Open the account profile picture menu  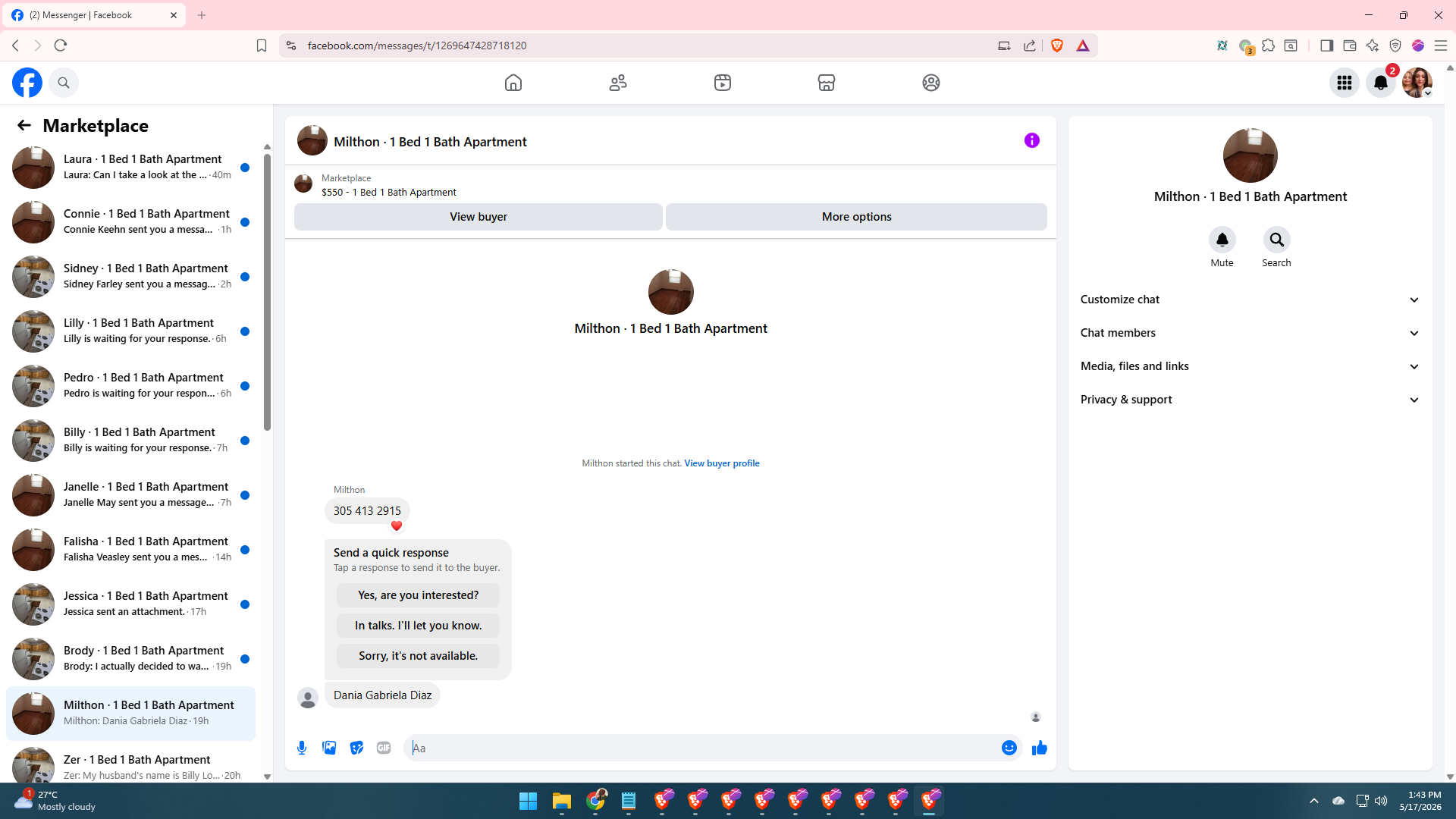(1417, 83)
